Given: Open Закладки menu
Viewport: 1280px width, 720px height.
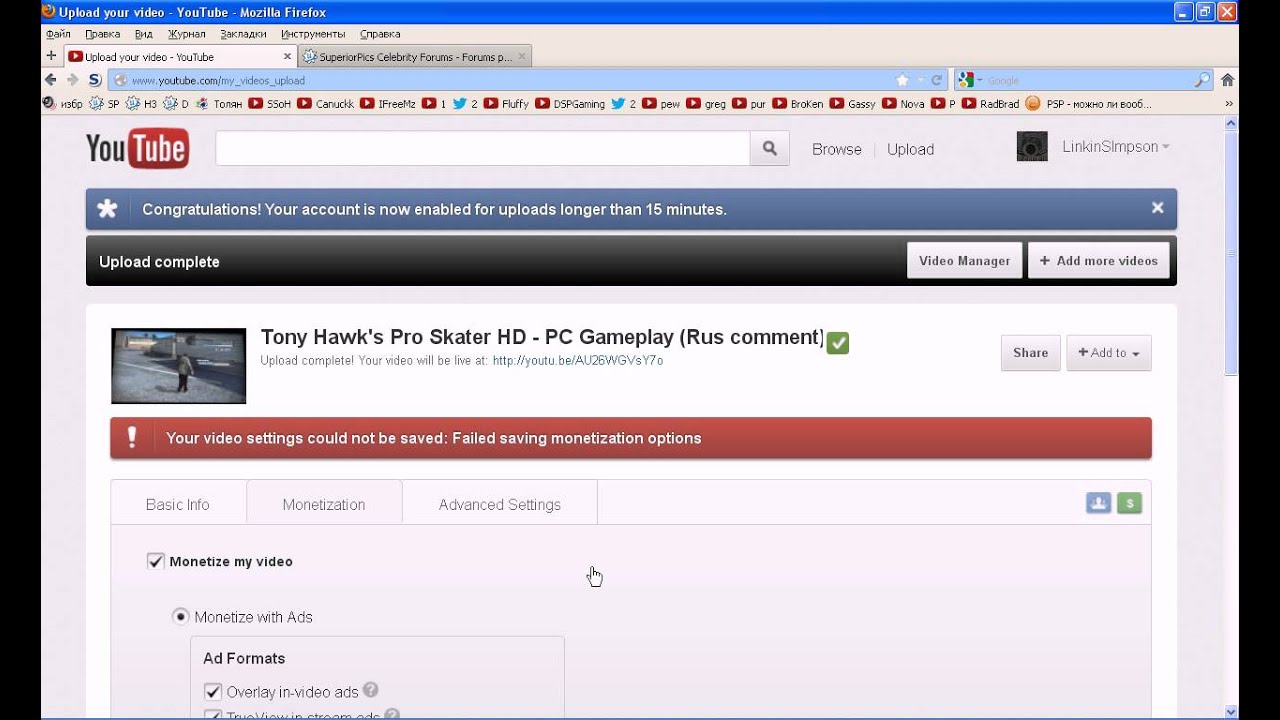Looking at the screenshot, I should click(244, 34).
